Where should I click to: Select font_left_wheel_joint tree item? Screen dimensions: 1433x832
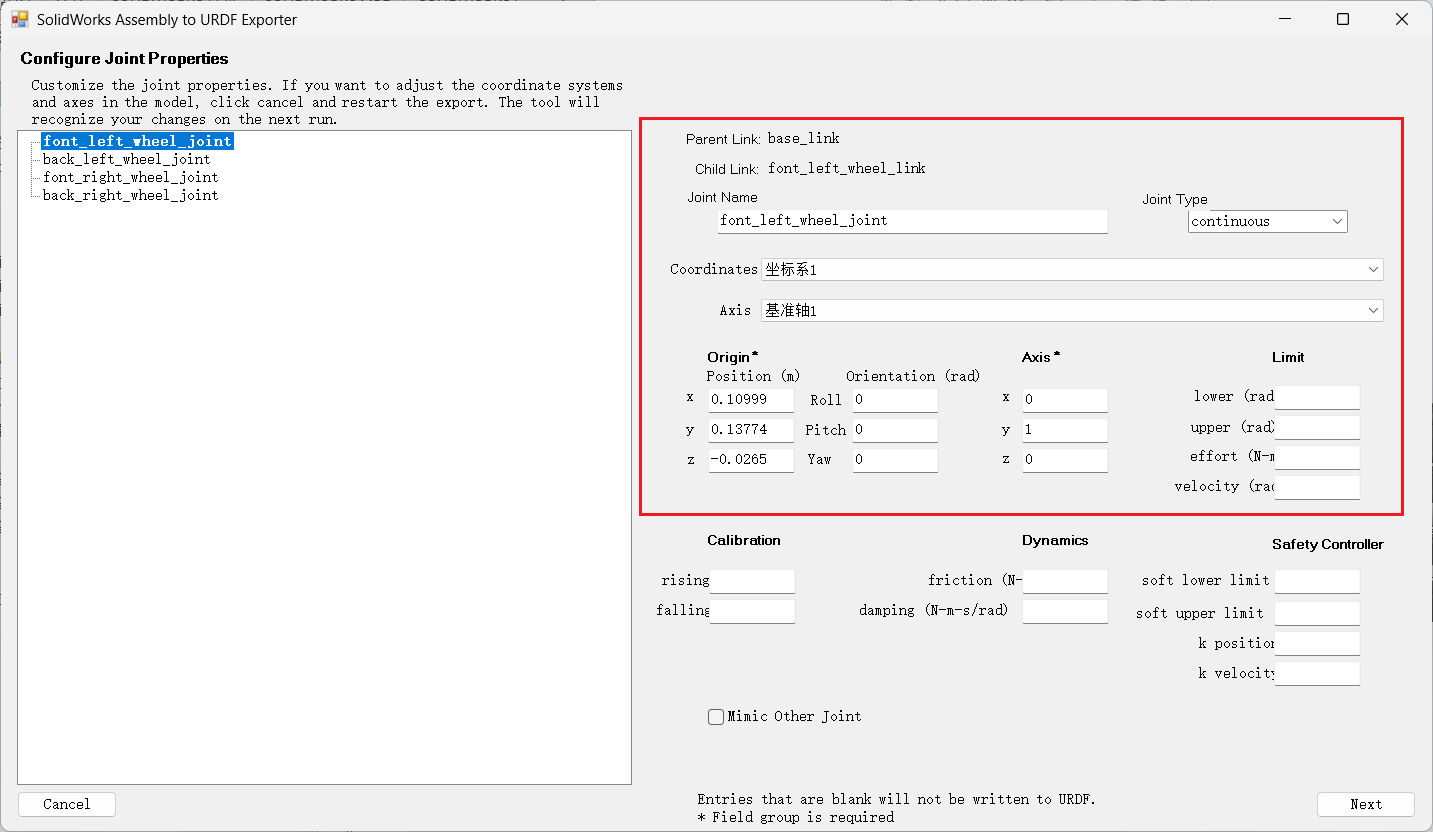[137, 141]
